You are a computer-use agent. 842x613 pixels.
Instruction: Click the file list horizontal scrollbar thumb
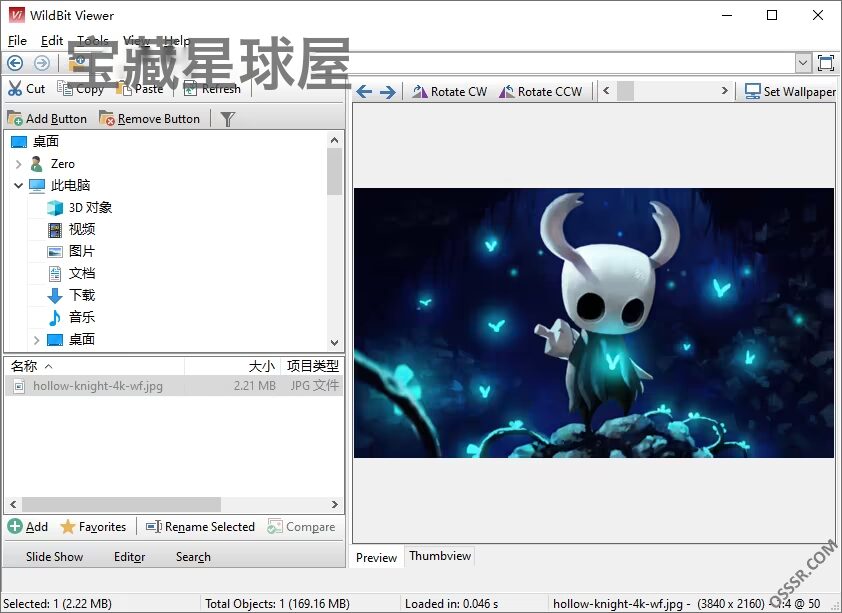tap(121, 505)
